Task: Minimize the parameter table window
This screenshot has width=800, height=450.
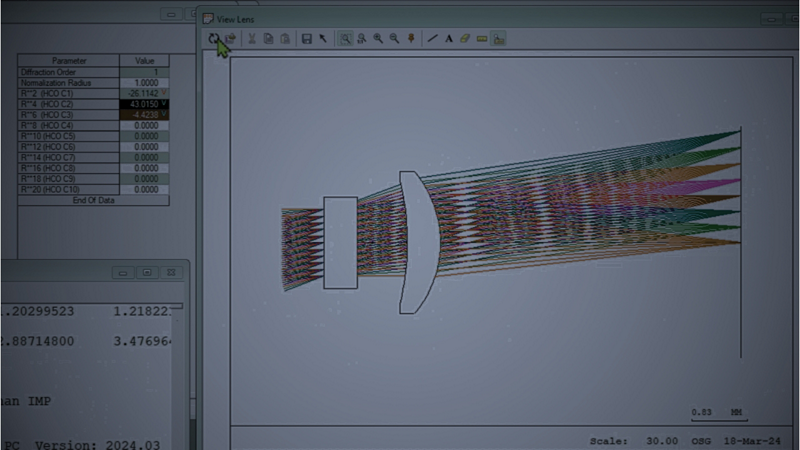Action: pos(171,14)
